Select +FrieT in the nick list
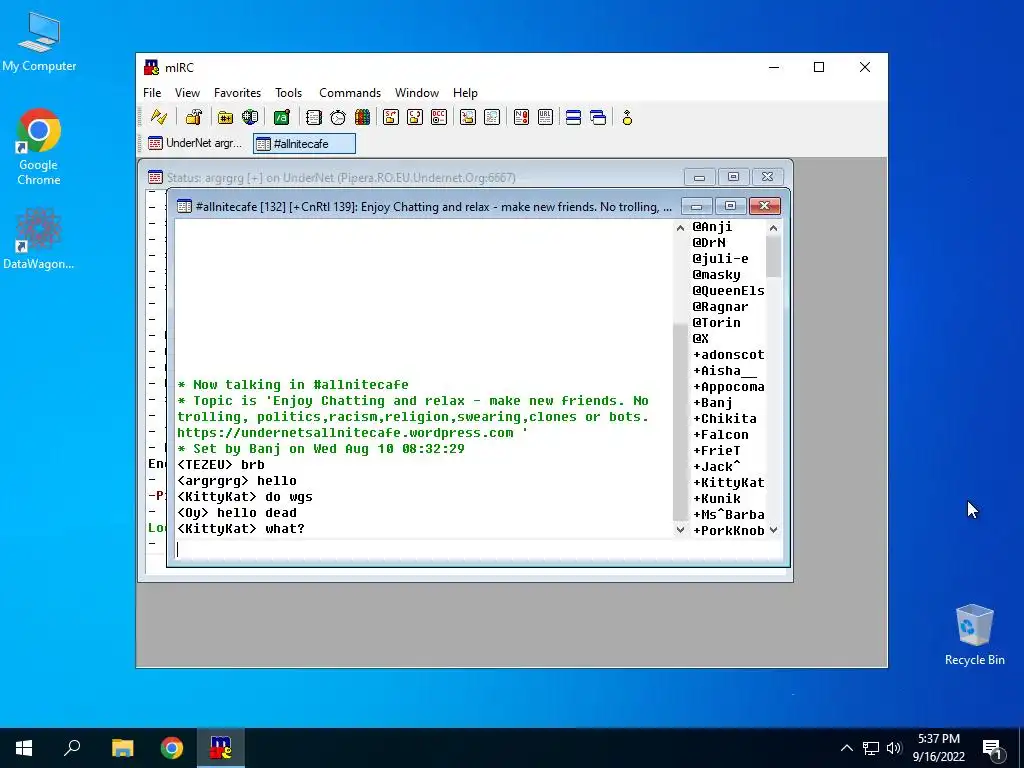Viewport: 1024px width, 768px height. pyautogui.click(x=716, y=451)
